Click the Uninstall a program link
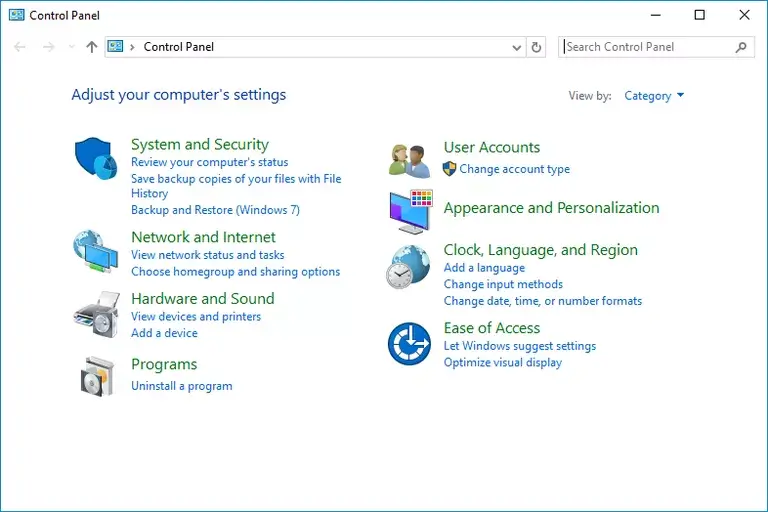 (181, 386)
